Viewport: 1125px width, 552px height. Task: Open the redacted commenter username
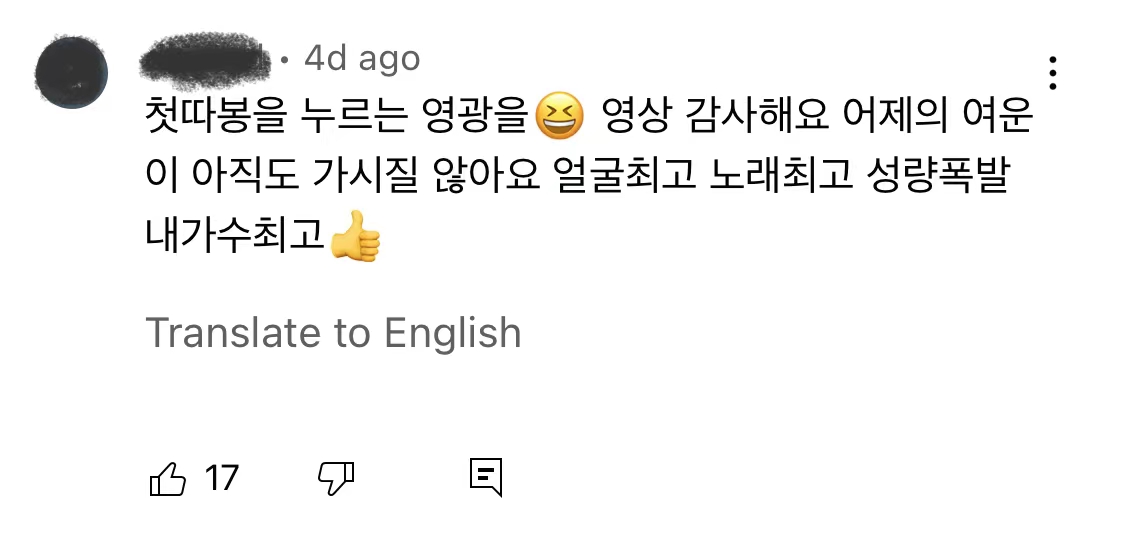point(204,60)
